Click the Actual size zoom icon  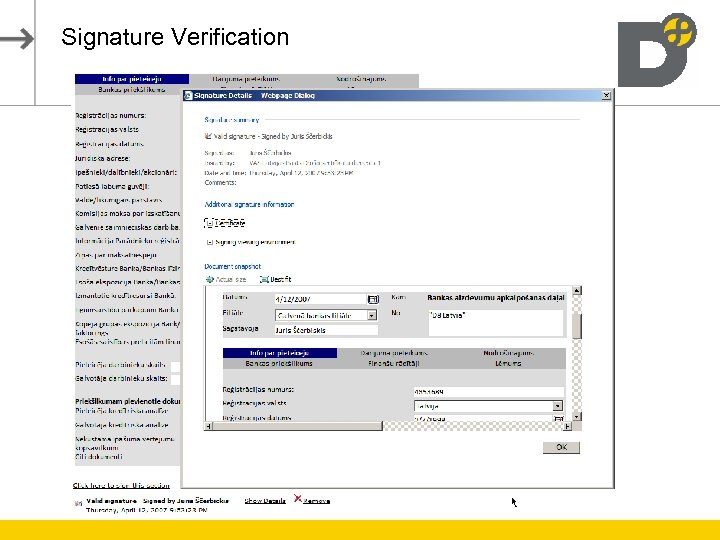209,279
